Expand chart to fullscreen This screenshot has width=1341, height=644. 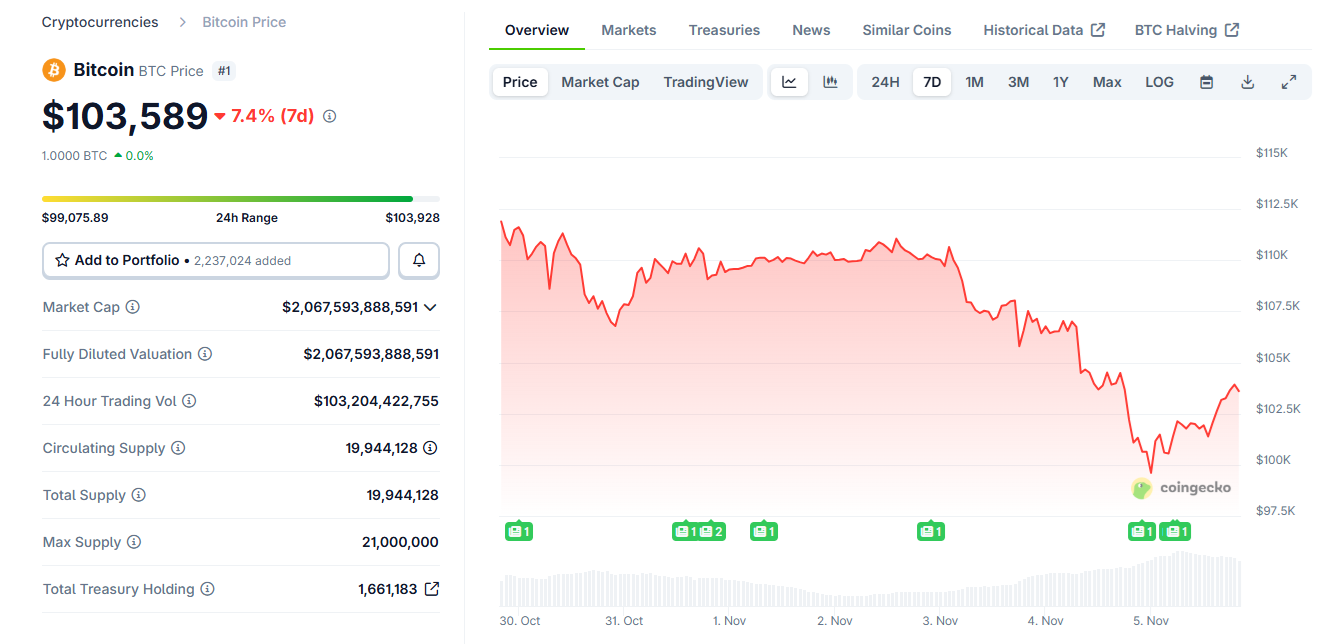pyautogui.click(x=1289, y=81)
